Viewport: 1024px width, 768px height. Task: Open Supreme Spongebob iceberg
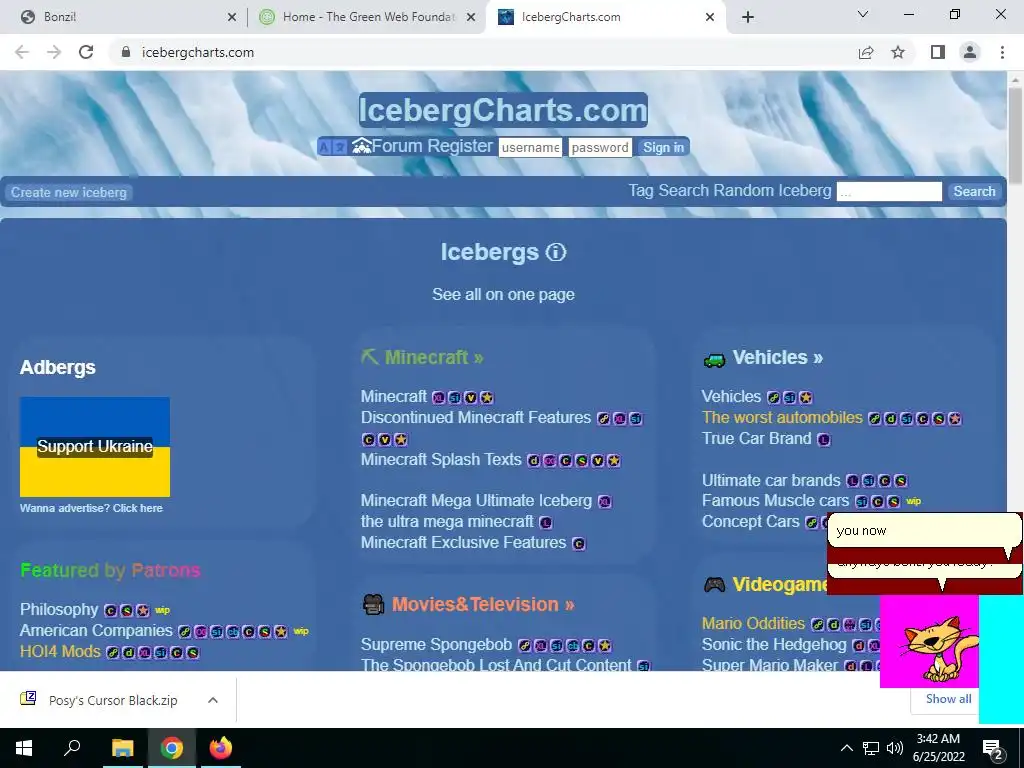436,645
